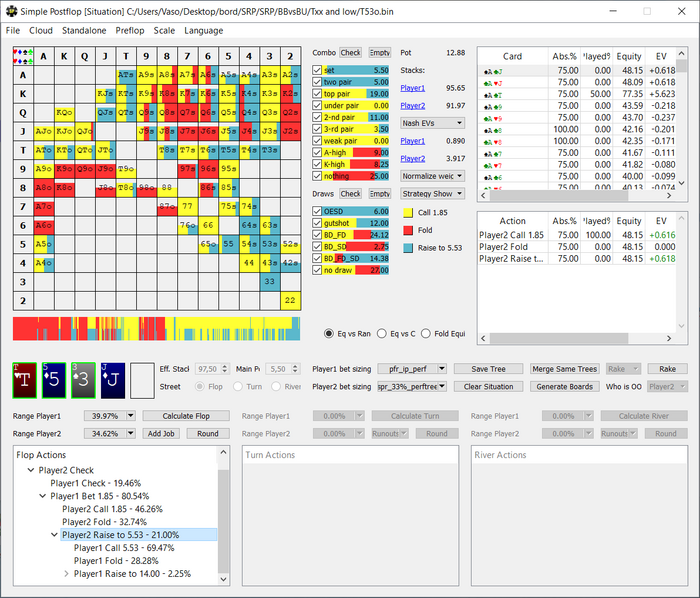Expand Player1 Raise to 14.00 node

pos(66,573)
